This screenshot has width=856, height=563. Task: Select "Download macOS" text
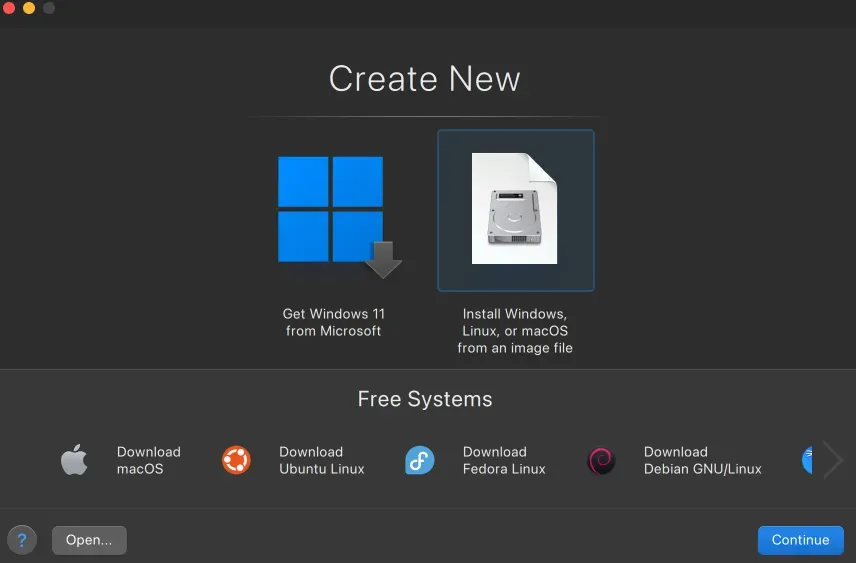point(148,460)
